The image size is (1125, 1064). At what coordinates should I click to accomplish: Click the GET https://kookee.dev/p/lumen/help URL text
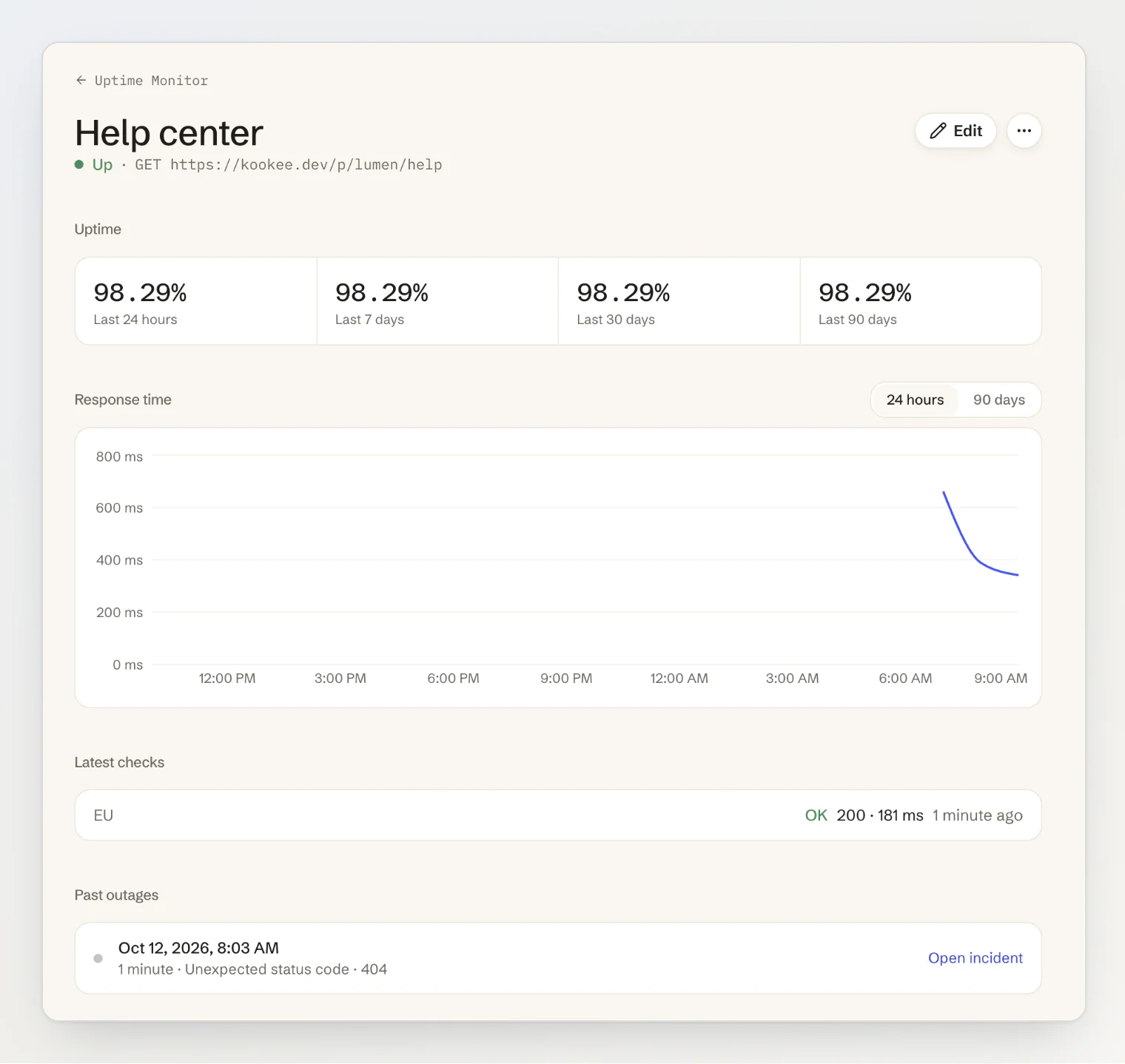pyautogui.click(x=289, y=164)
